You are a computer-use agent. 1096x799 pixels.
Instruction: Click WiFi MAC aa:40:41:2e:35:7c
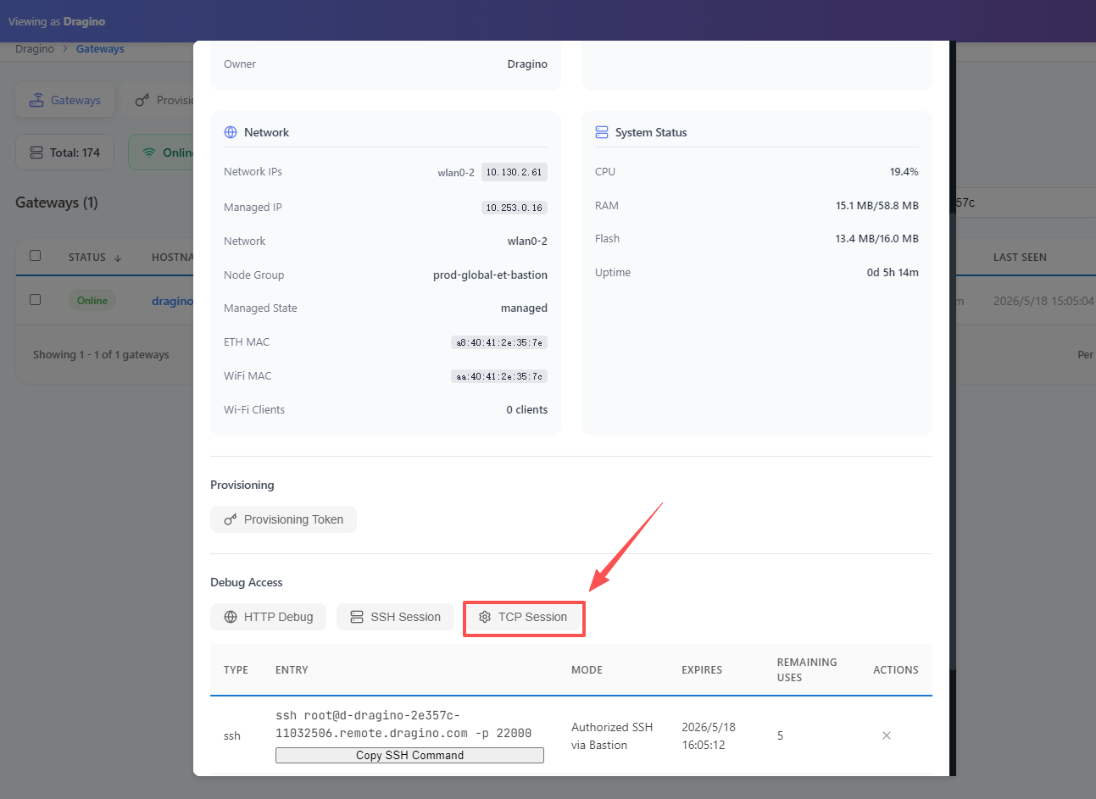click(x=499, y=377)
